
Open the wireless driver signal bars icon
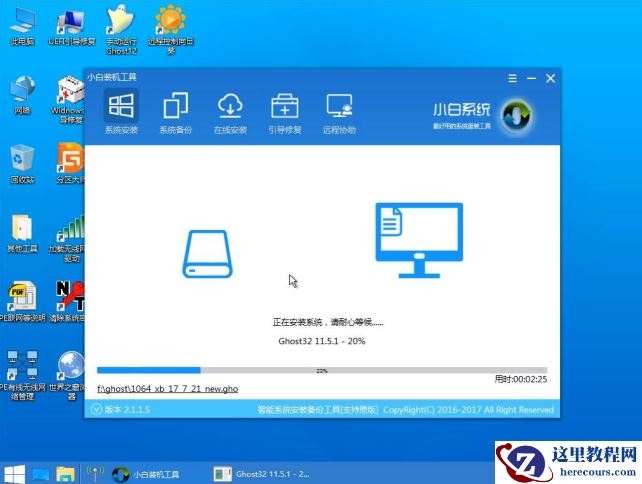(x=68, y=238)
